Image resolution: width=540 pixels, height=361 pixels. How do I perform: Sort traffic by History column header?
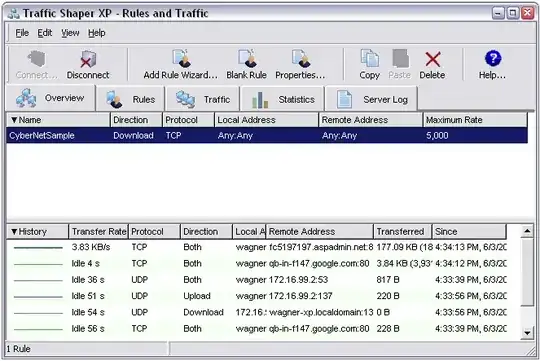point(38,231)
